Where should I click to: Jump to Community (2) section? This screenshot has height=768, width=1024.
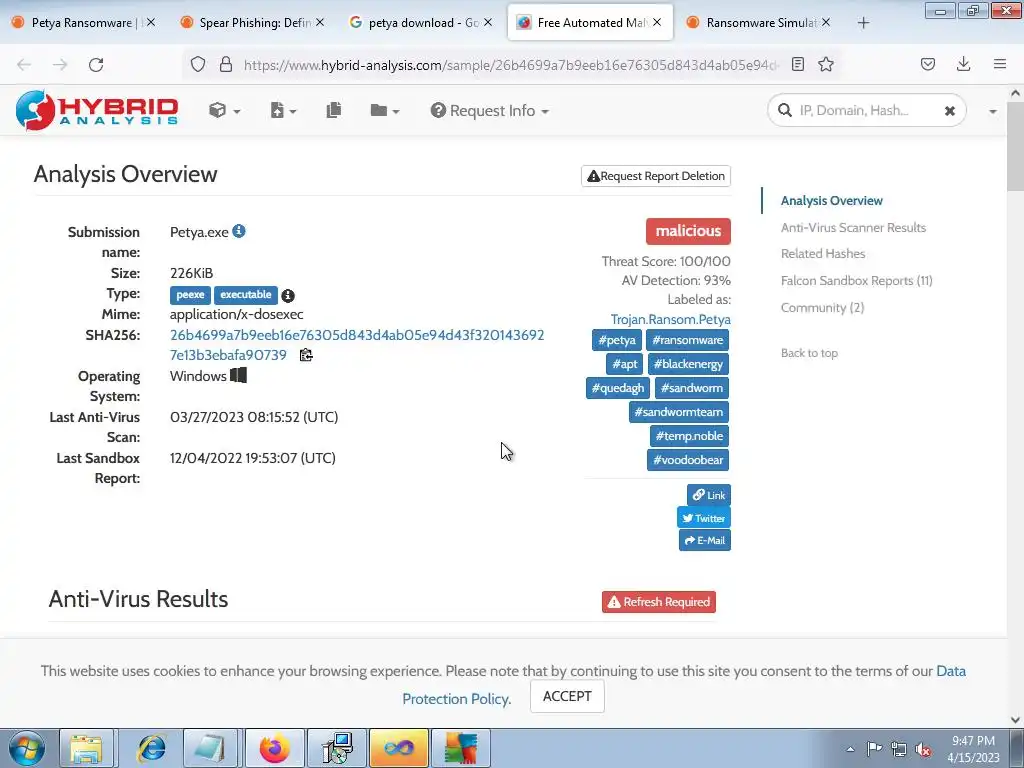click(x=822, y=308)
